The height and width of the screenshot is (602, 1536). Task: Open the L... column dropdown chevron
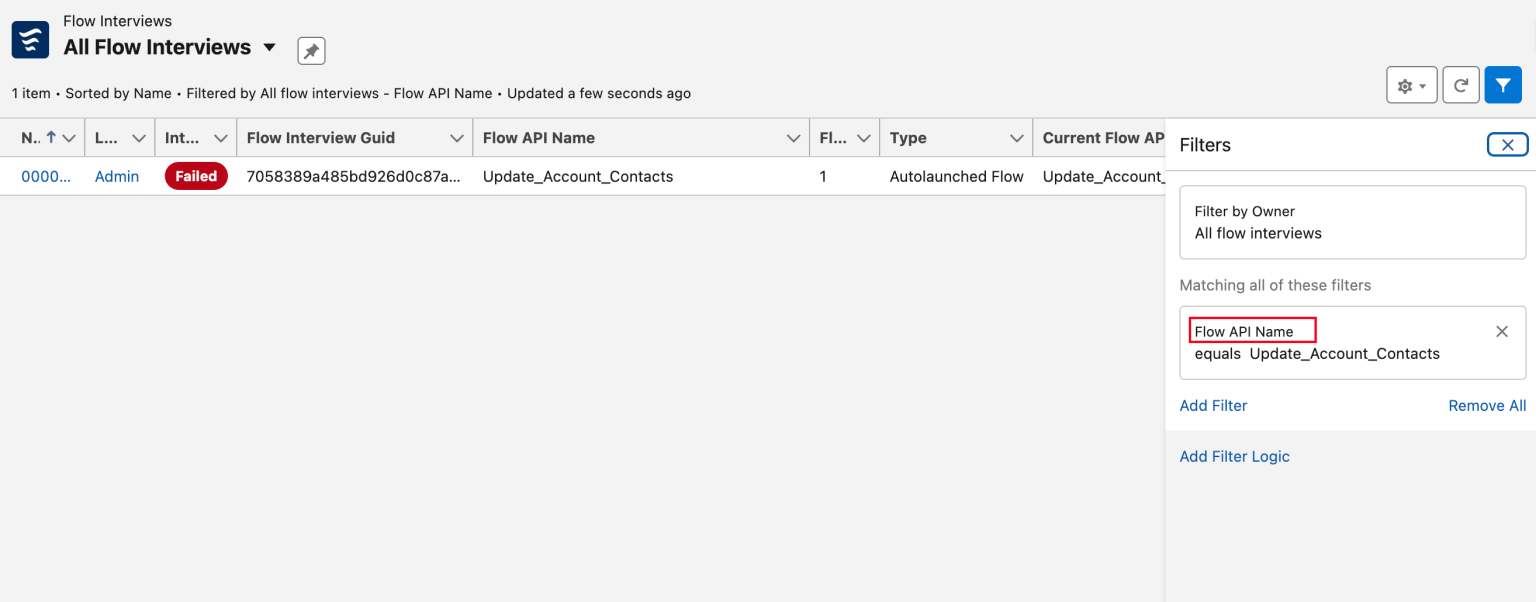click(139, 138)
